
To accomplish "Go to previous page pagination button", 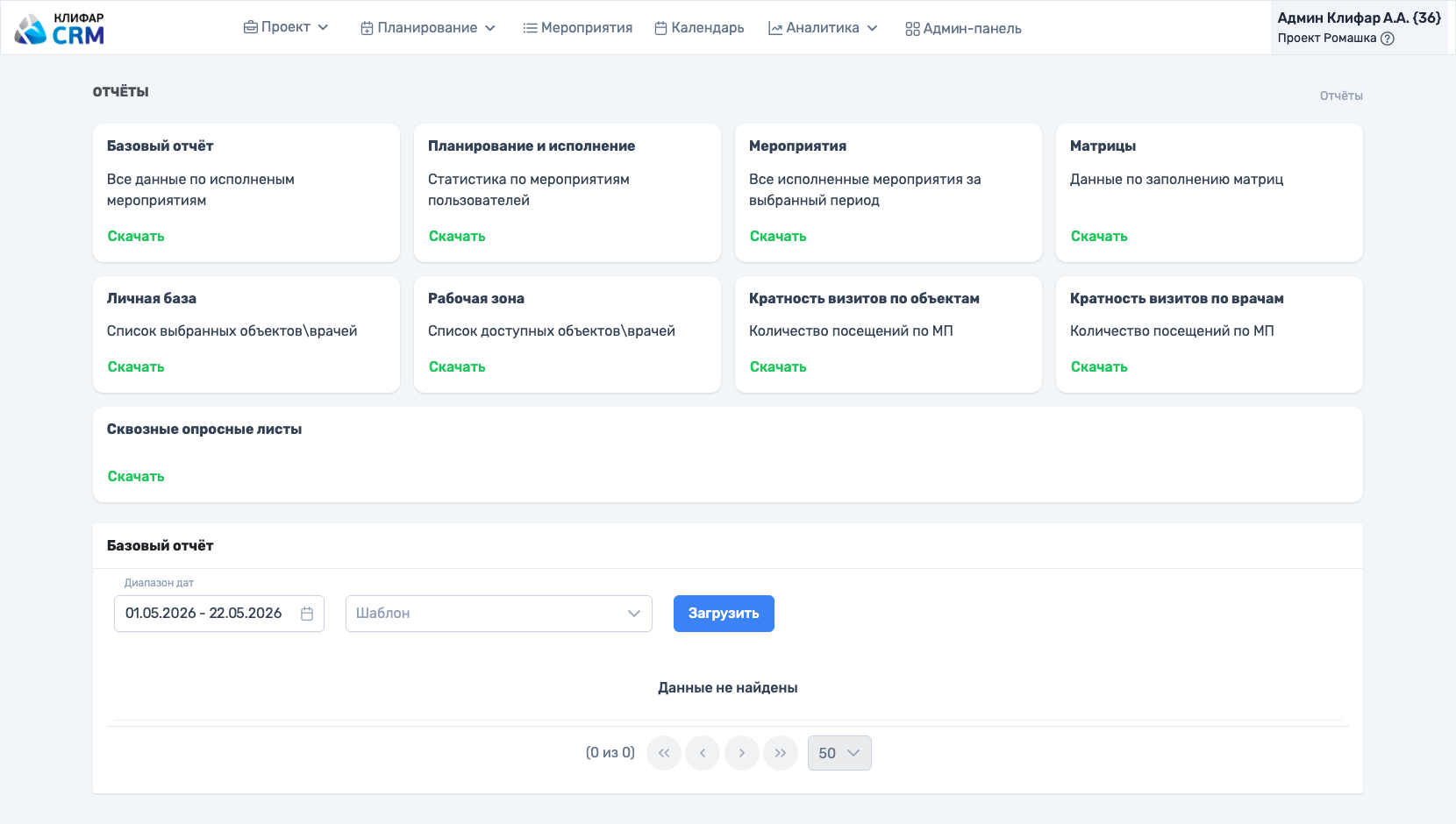I will click(x=703, y=753).
